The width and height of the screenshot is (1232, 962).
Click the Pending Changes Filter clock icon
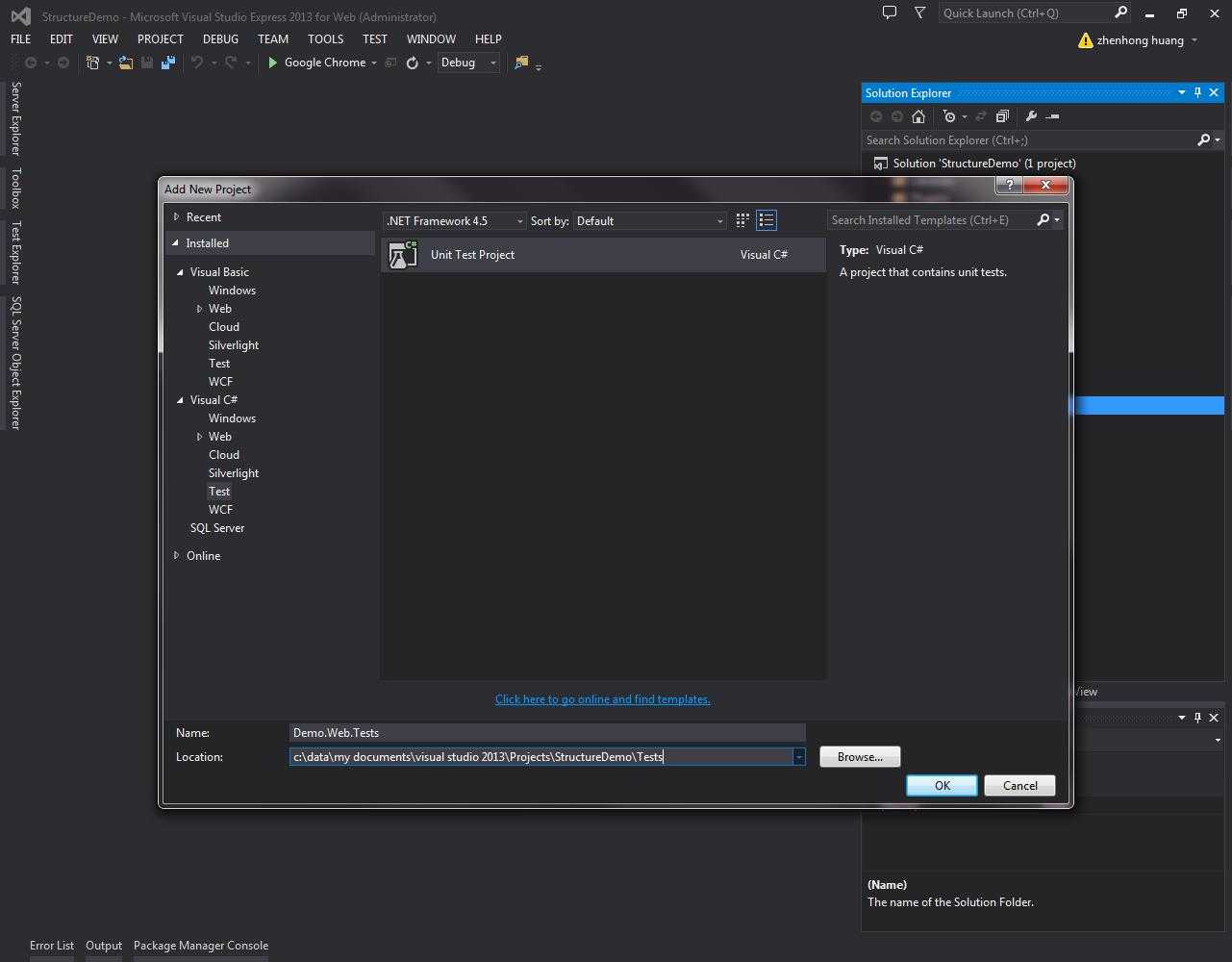tap(950, 116)
